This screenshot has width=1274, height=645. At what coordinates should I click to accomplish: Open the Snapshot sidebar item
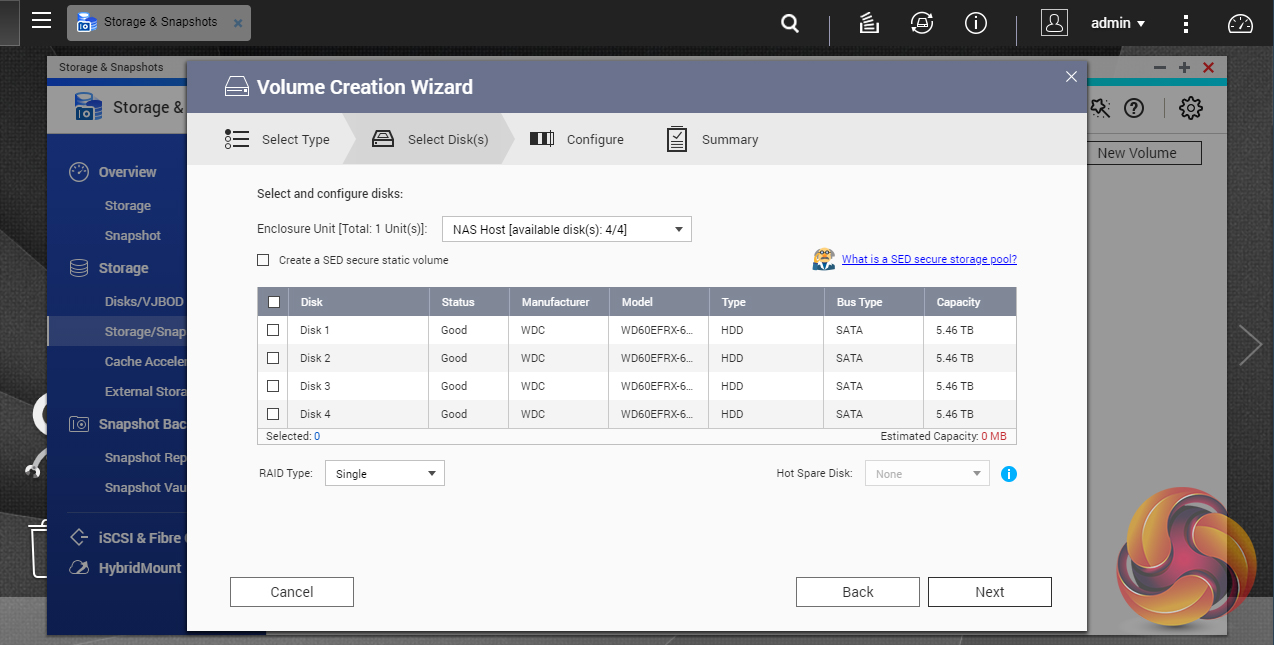[132, 236]
